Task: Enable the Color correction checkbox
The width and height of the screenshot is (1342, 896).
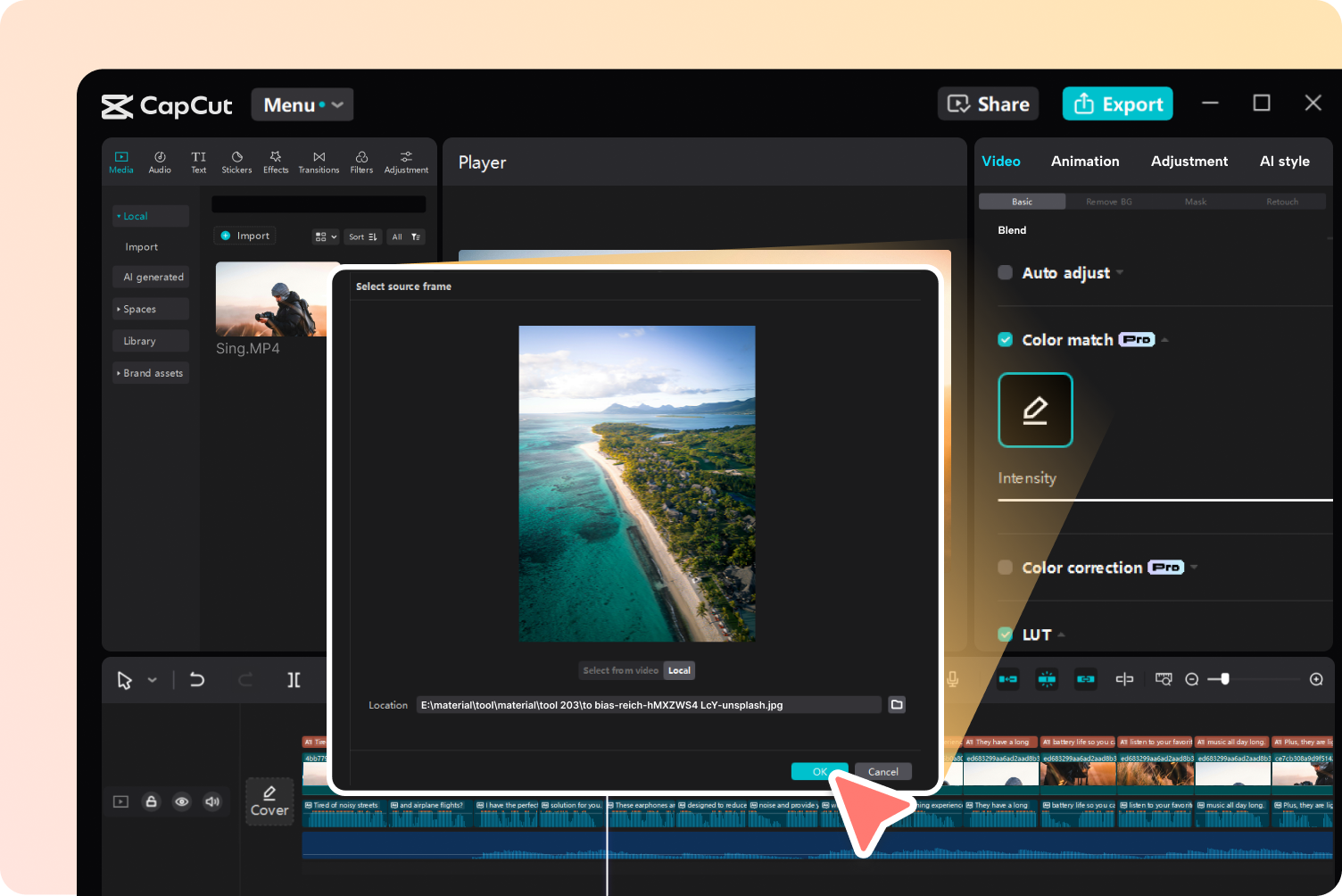Action: pyautogui.click(x=1006, y=567)
